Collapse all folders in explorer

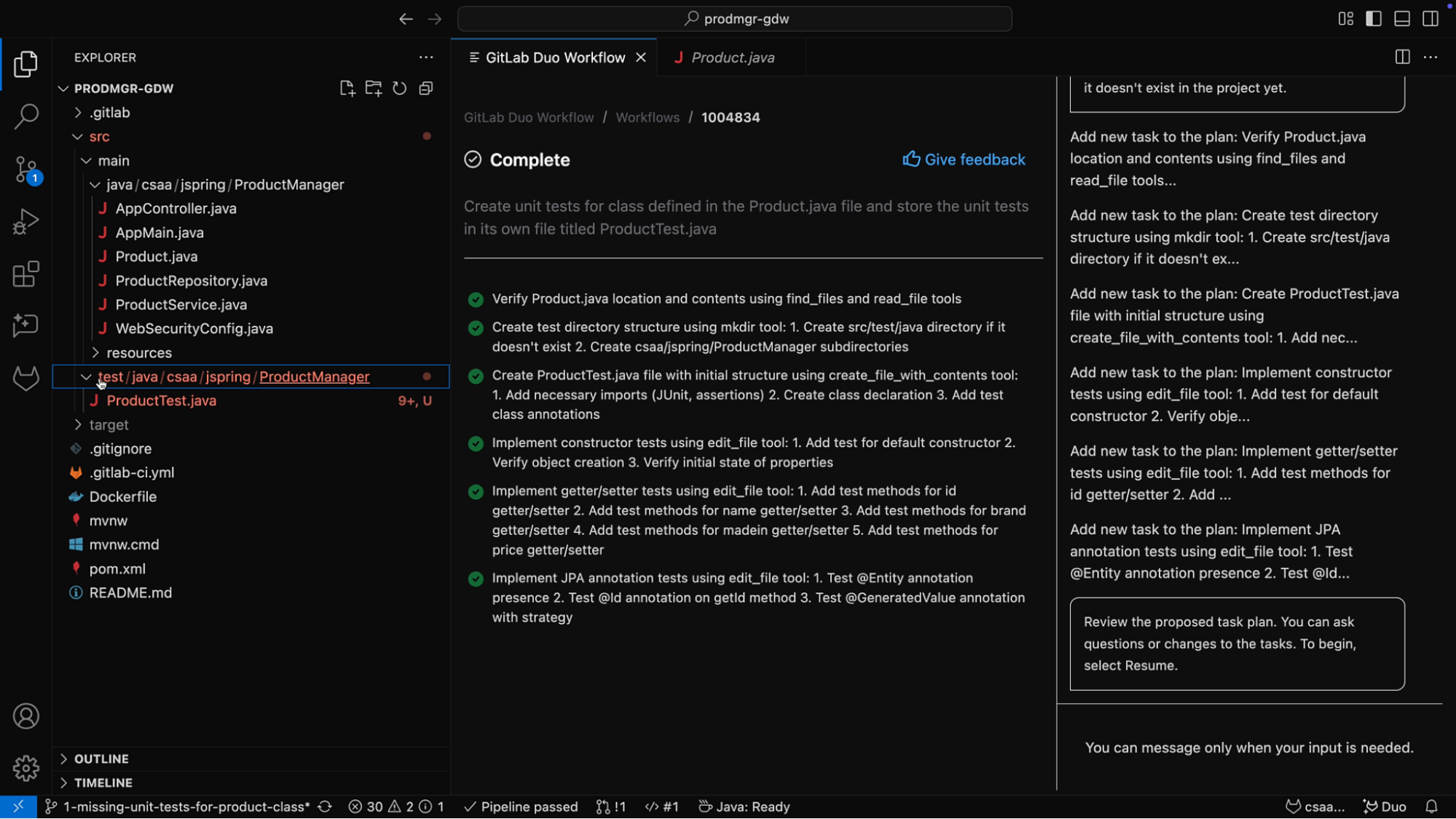point(426,89)
